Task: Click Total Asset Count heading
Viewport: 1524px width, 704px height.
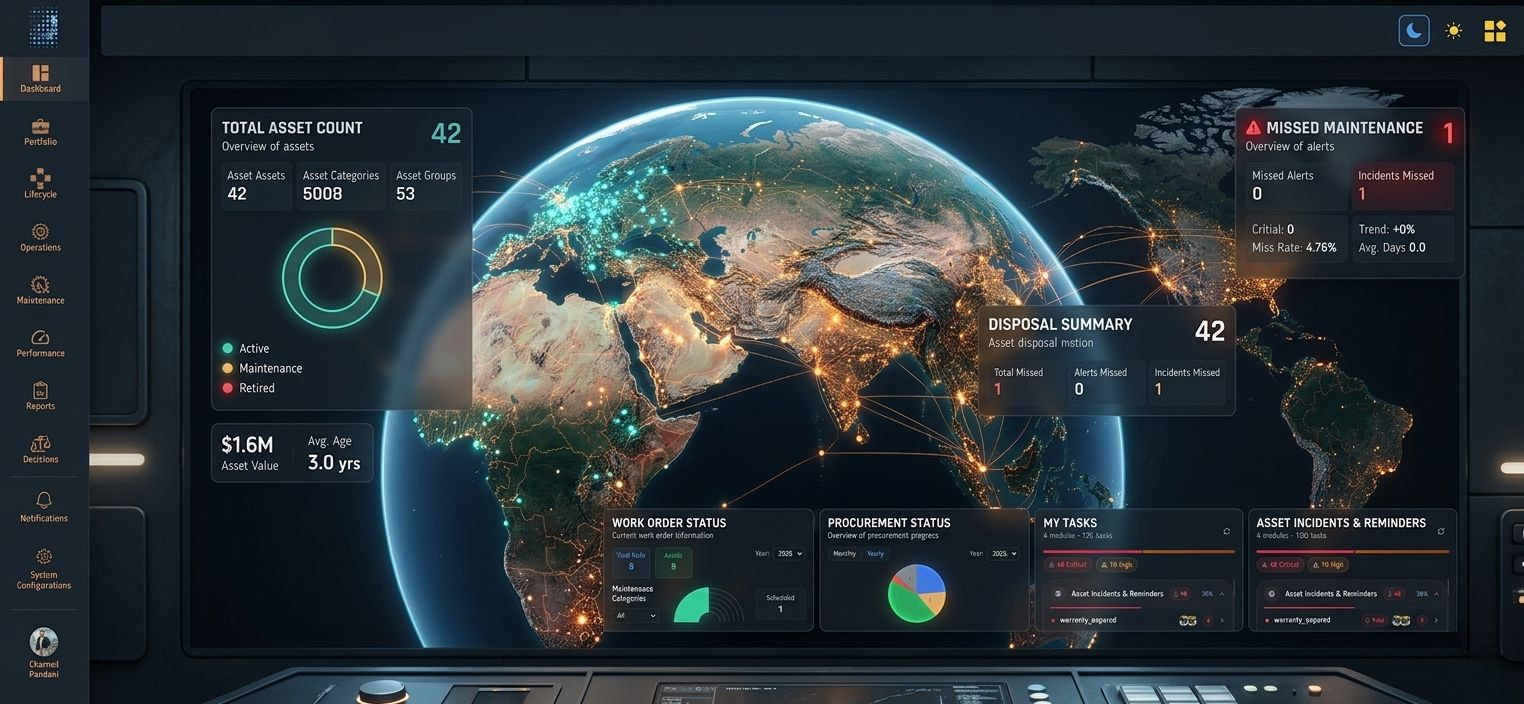Action: click(x=292, y=128)
